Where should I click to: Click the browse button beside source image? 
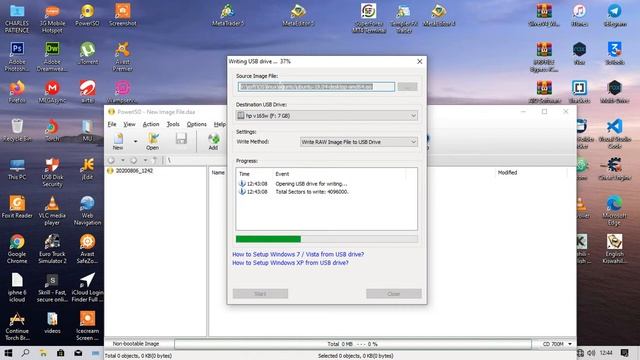407,87
